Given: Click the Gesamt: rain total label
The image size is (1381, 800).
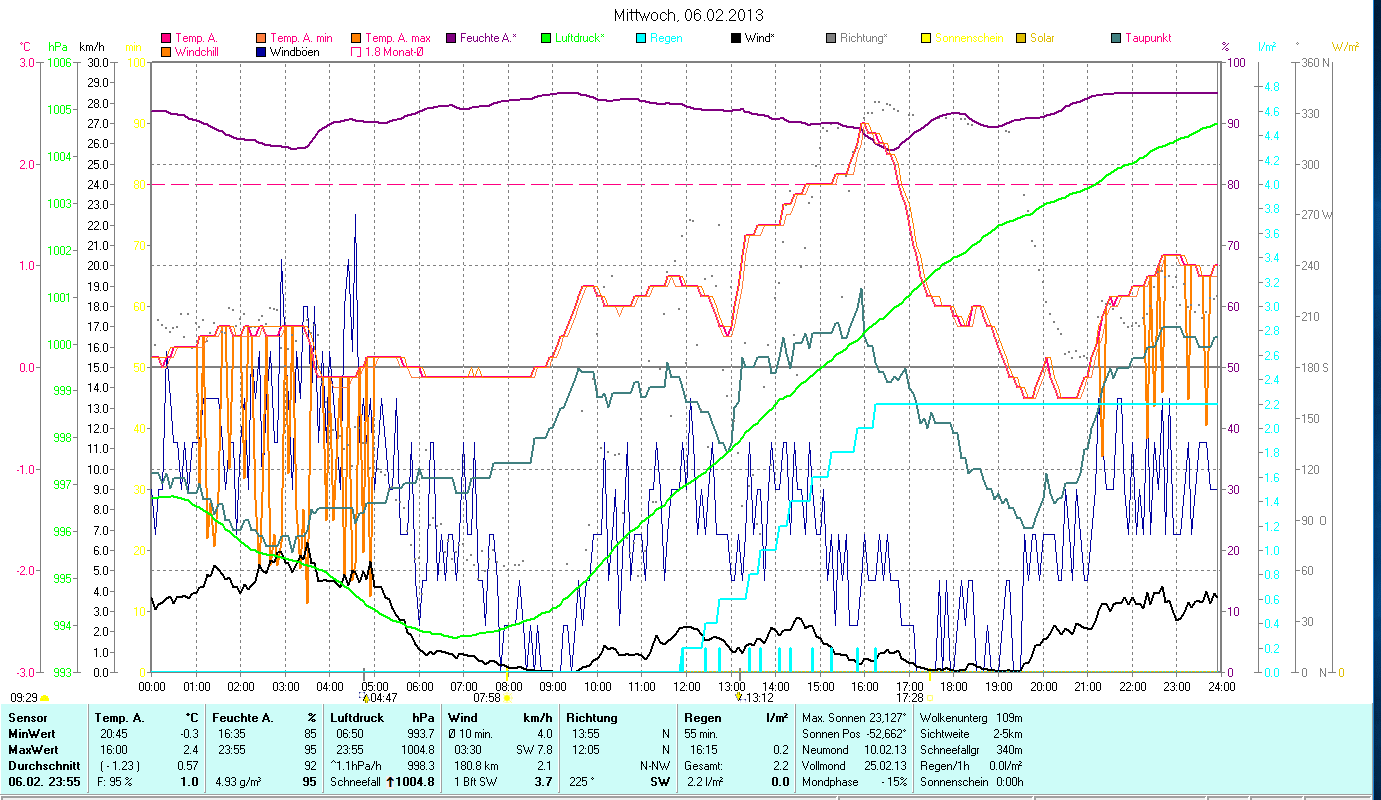Looking at the screenshot, I should pyautogui.click(x=702, y=766).
